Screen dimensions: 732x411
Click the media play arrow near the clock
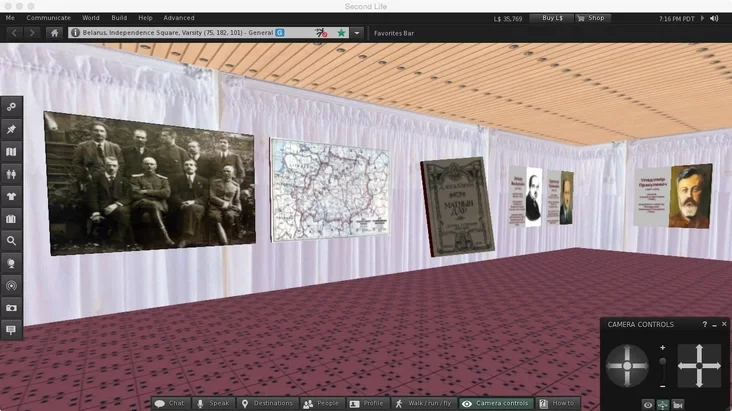coord(703,18)
